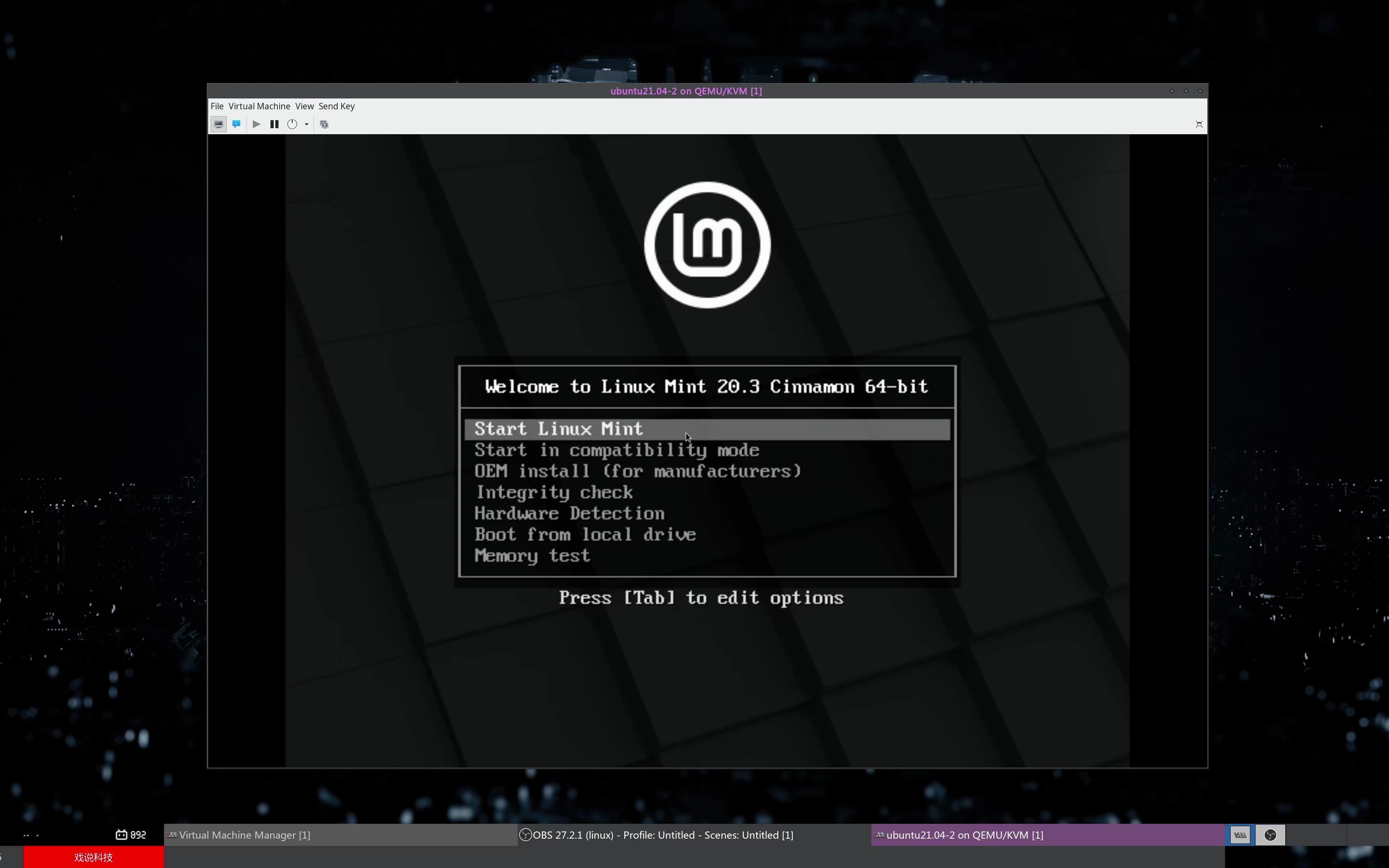Click the Run virtual machine play button
This screenshot has width=1389, height=868.
(256, 124)
